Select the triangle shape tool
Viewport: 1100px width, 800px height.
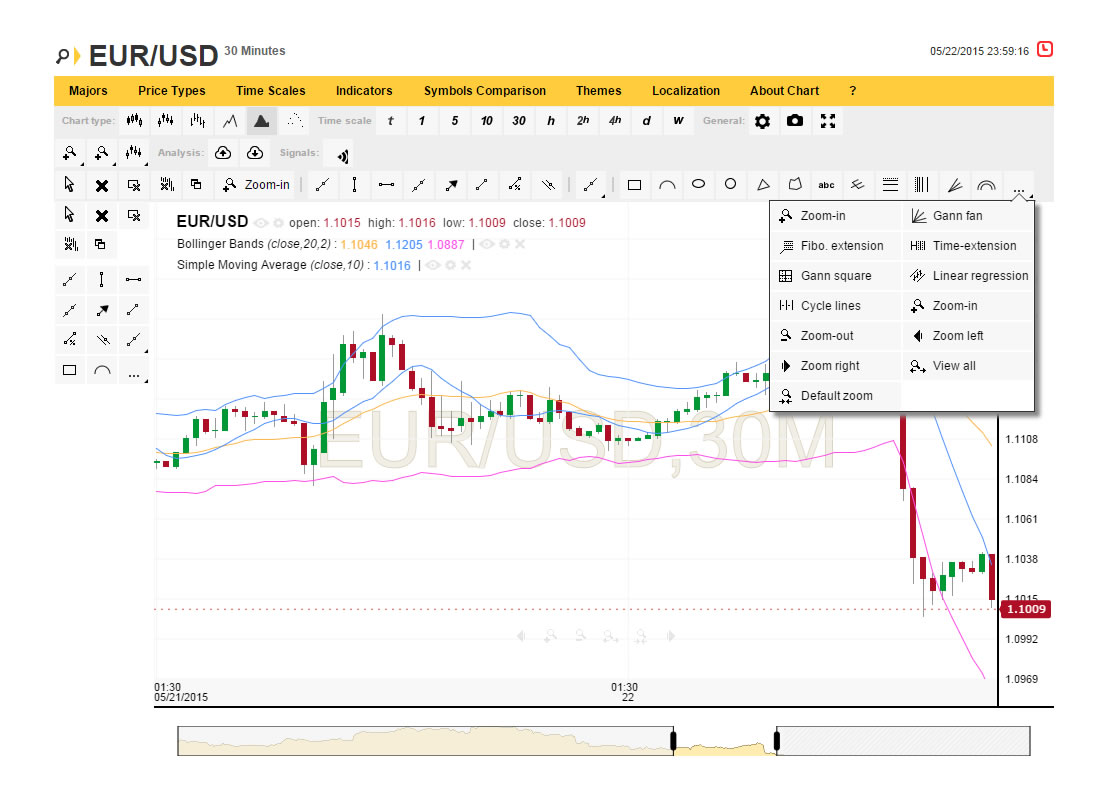click(x=763, y=185)
